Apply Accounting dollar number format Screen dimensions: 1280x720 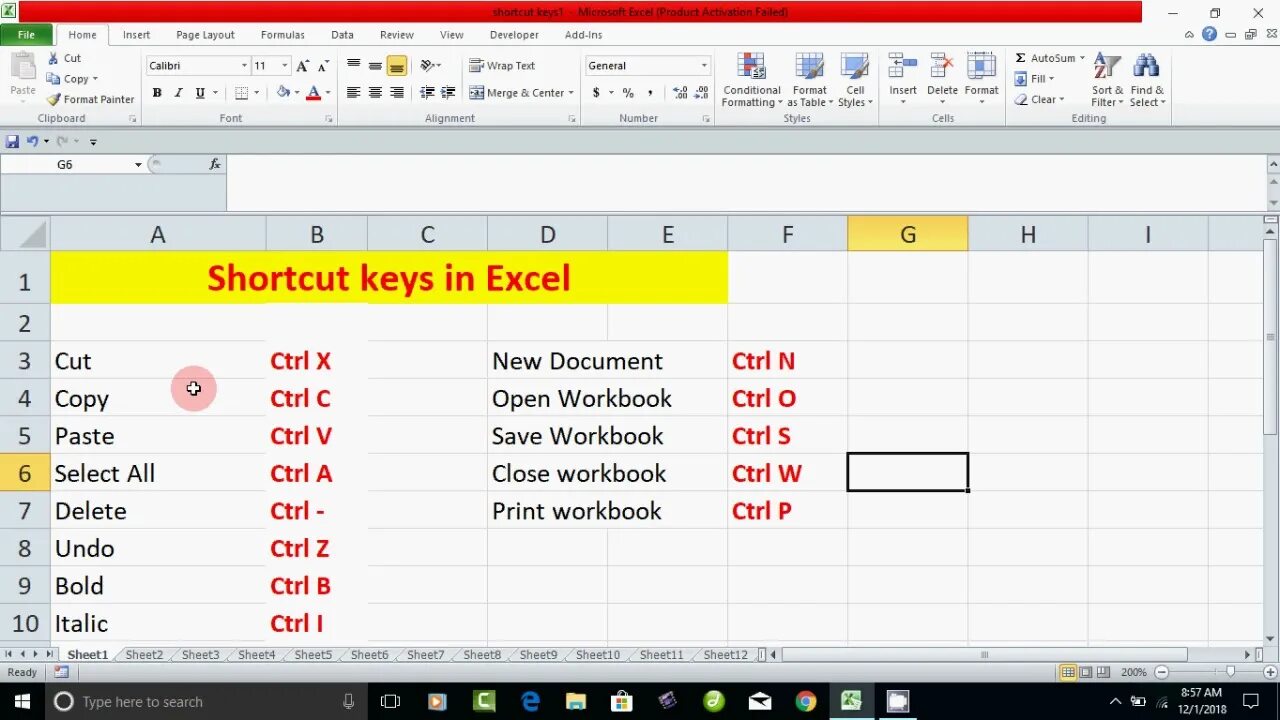coord(597,93)
